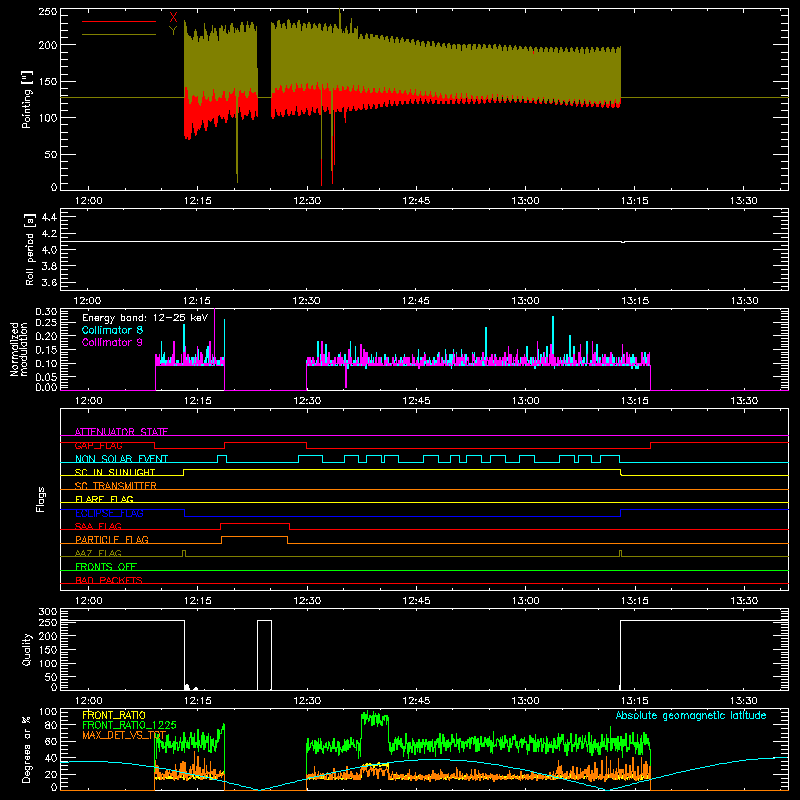Image resolution: width=800 pixels, height=800 pixels.
Task: Click the Collimator 8 legend entry
Action: tap(112, 330)
